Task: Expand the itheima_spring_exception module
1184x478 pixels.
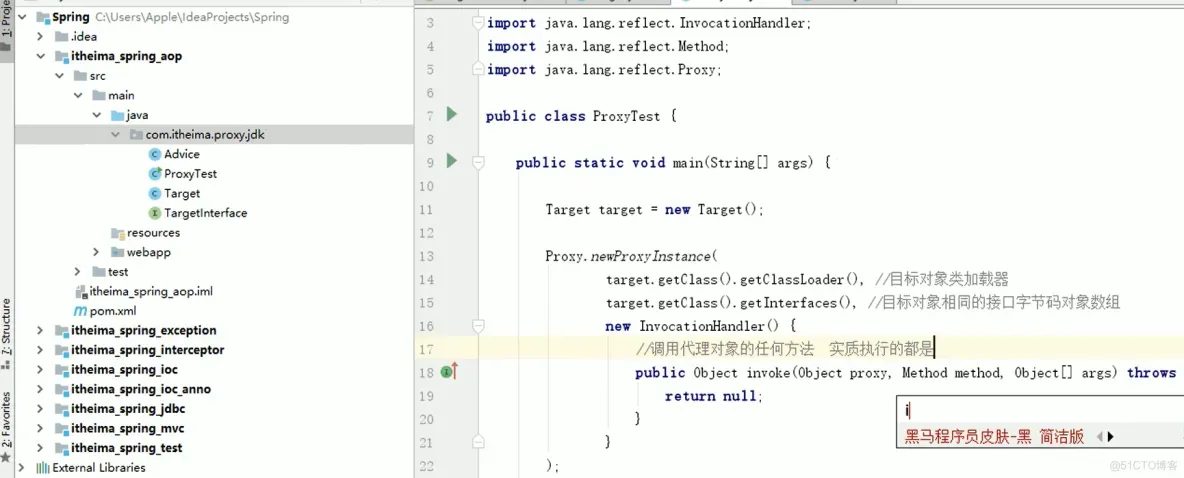Action: pos(40,331)
